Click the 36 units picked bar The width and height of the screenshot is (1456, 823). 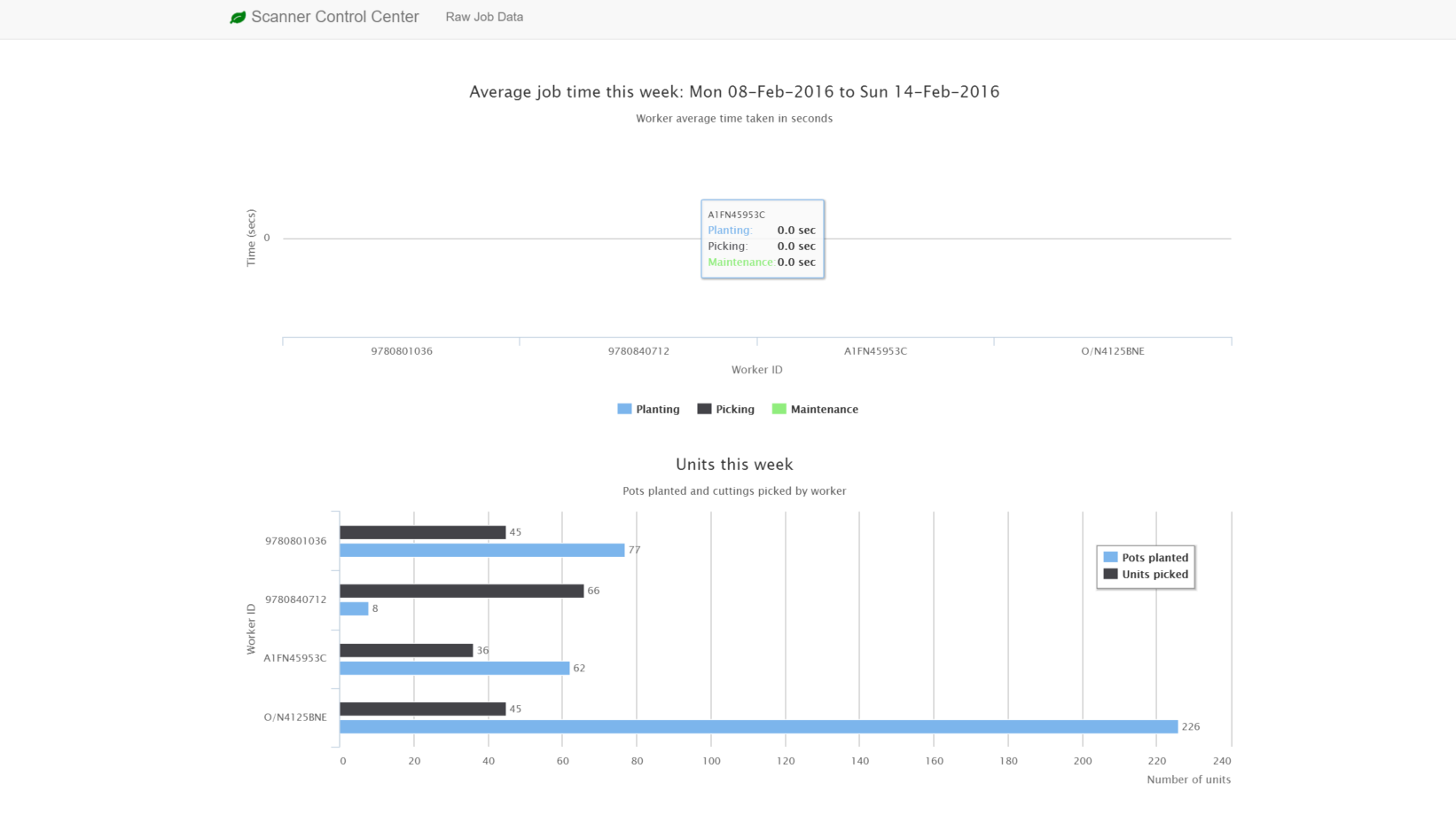click(x=406, y=650)
